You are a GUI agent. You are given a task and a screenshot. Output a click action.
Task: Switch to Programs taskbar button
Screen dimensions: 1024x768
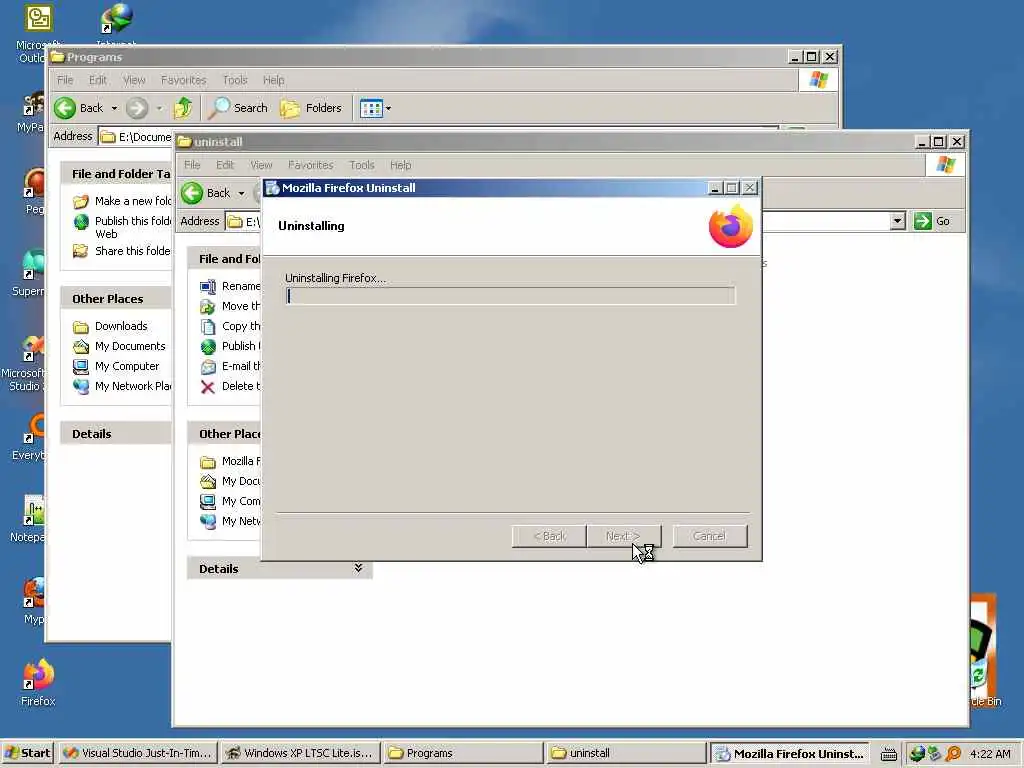[x=462, y=753]
